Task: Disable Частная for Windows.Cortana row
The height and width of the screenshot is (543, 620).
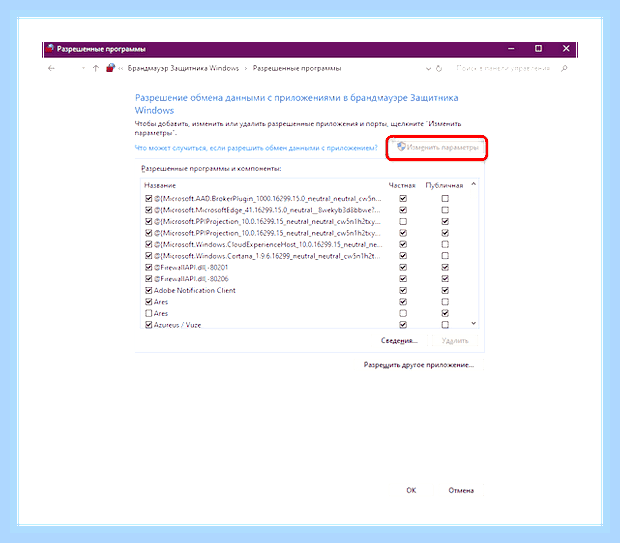Action: [403, 255]
